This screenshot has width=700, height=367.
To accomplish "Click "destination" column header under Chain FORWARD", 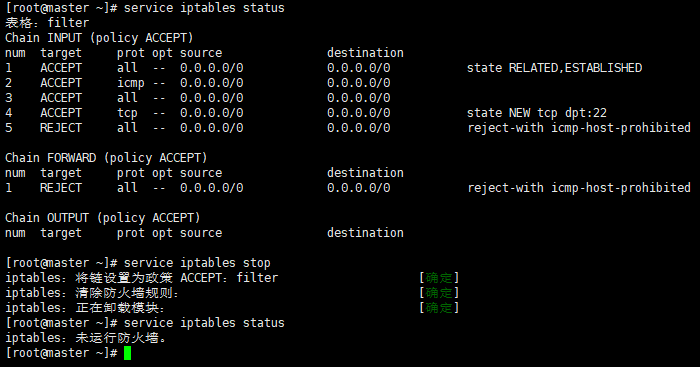I will point(365,173).
